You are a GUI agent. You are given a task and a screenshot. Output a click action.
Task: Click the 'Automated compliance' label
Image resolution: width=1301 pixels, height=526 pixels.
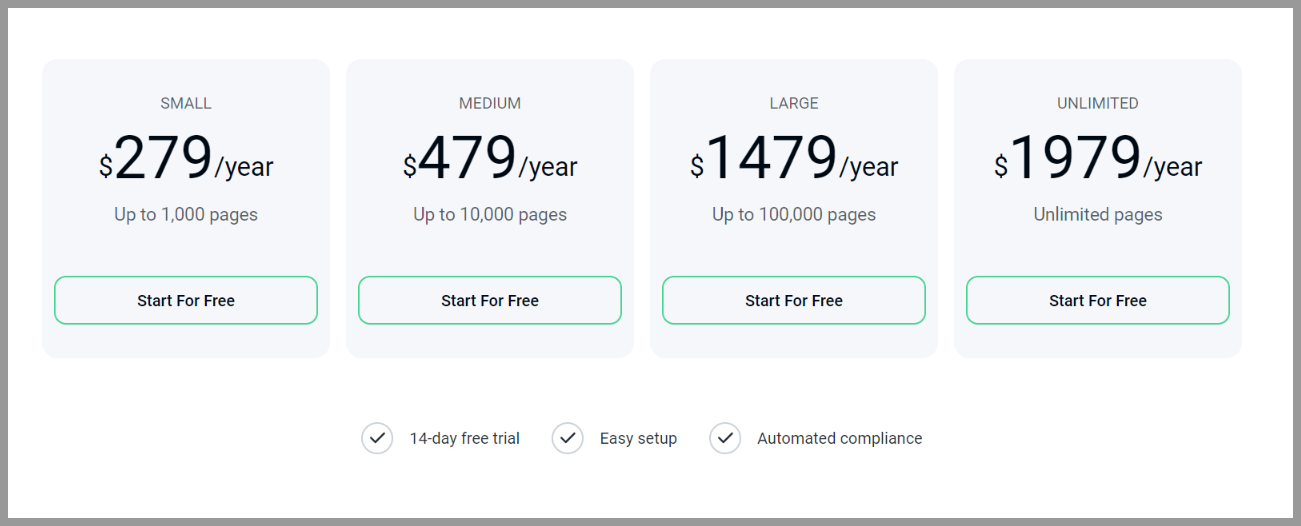tap(840, 438)
